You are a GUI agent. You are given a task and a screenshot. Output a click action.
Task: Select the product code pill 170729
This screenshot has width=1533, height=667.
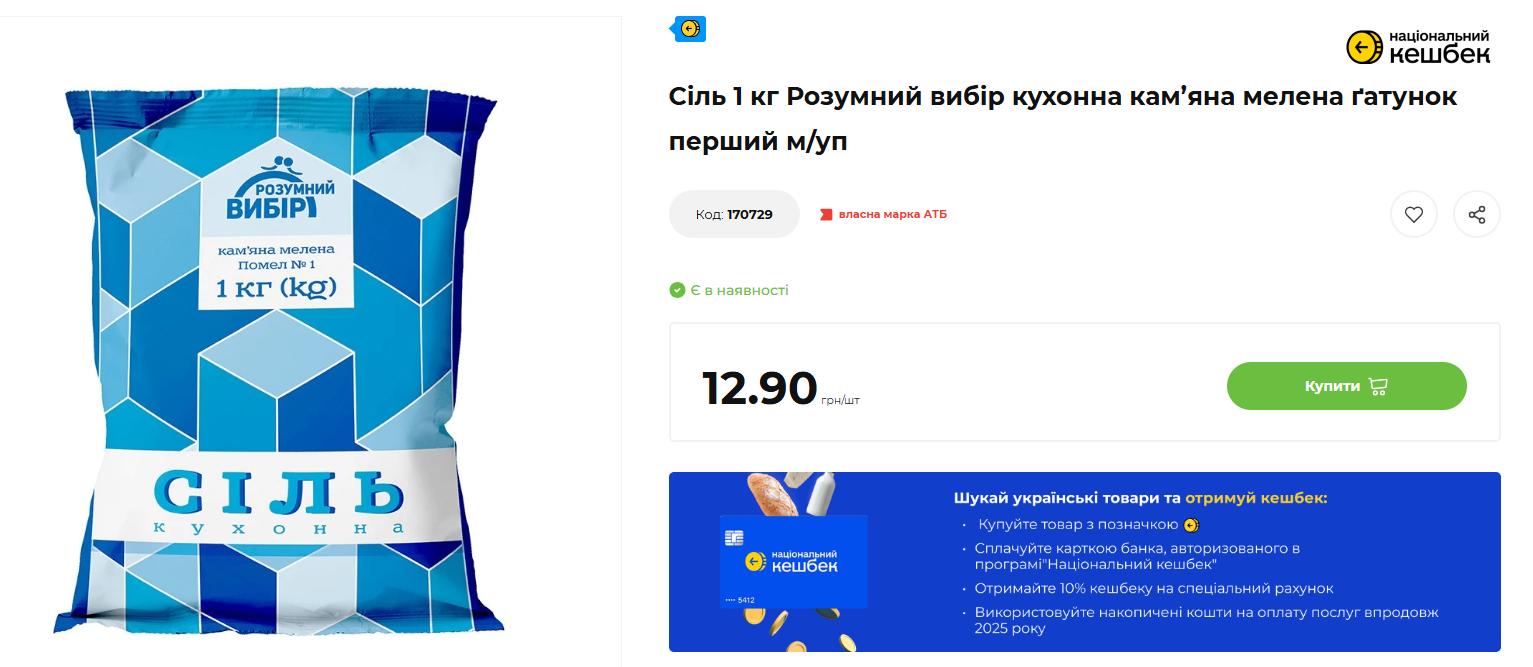tap(734, 214)
